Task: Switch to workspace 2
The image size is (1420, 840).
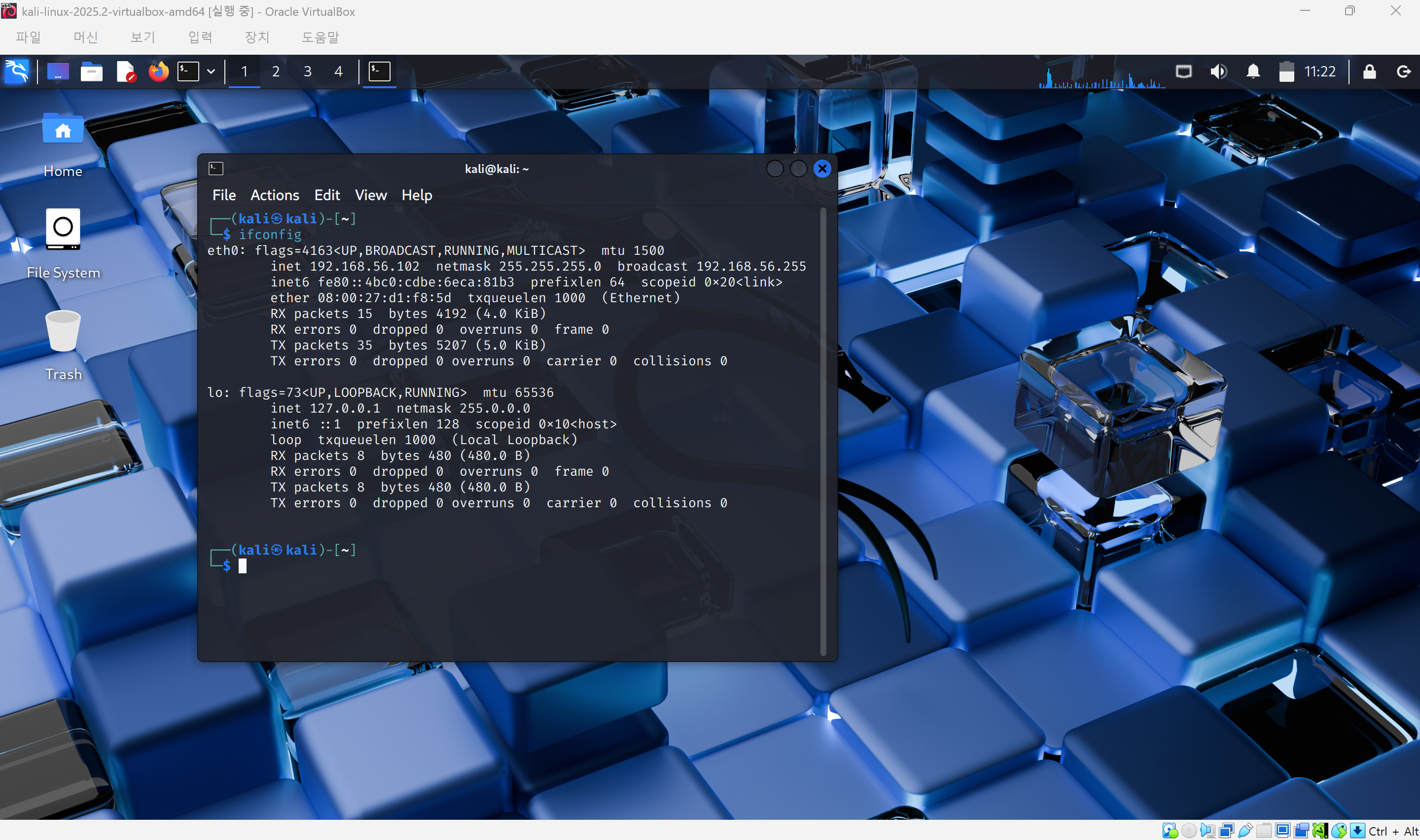Action: (x=276, y=71)
